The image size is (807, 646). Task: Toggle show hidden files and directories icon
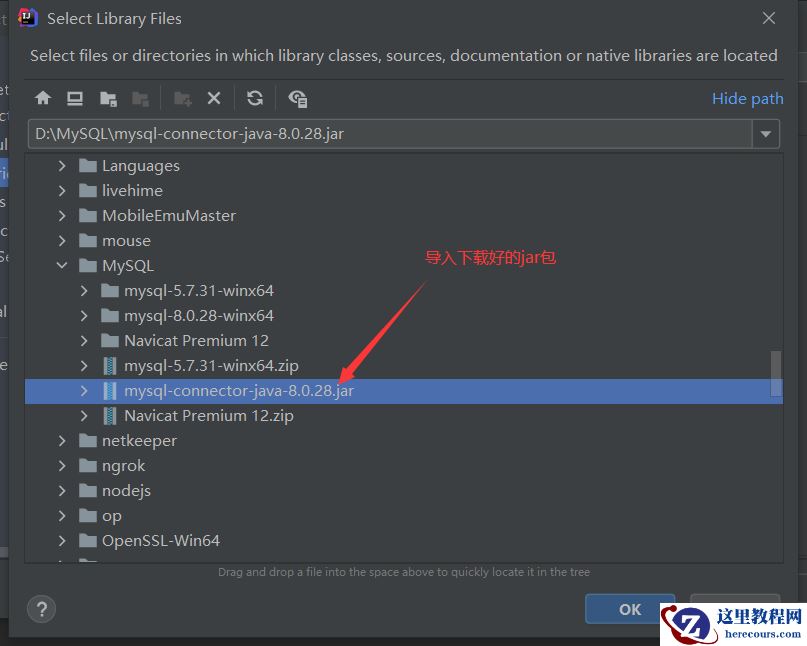click(x=297, y=98)
